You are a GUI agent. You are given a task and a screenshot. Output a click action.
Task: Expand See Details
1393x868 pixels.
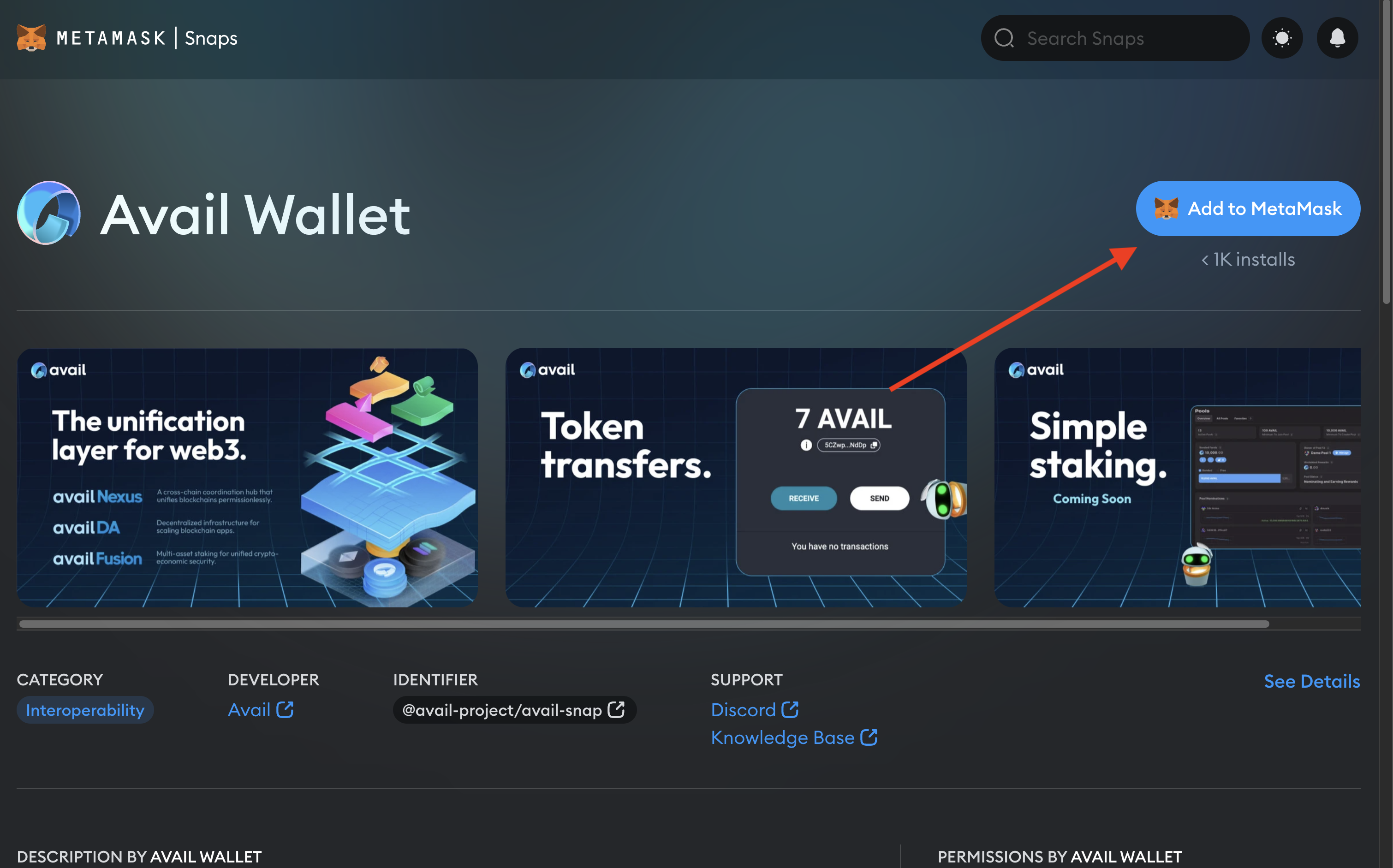1311,681
